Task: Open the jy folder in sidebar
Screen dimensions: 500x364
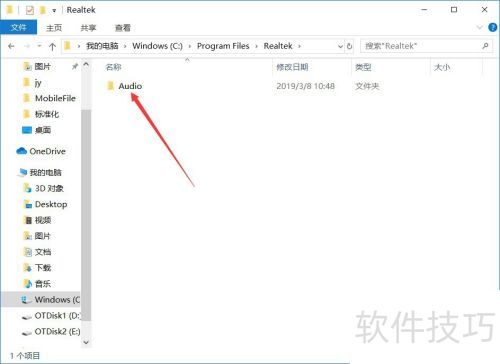Action: tap(38, 82)
